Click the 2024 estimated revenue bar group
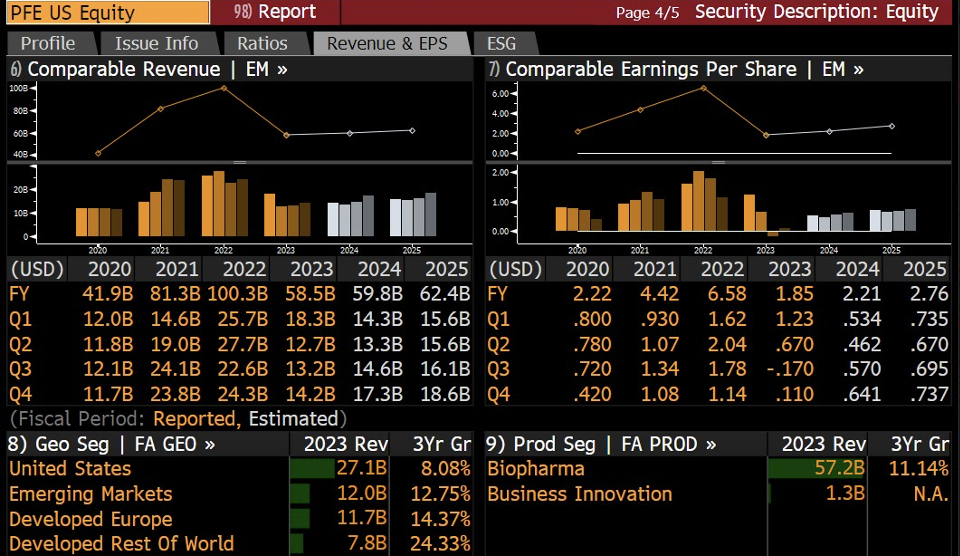 click(x=350, y=216)
